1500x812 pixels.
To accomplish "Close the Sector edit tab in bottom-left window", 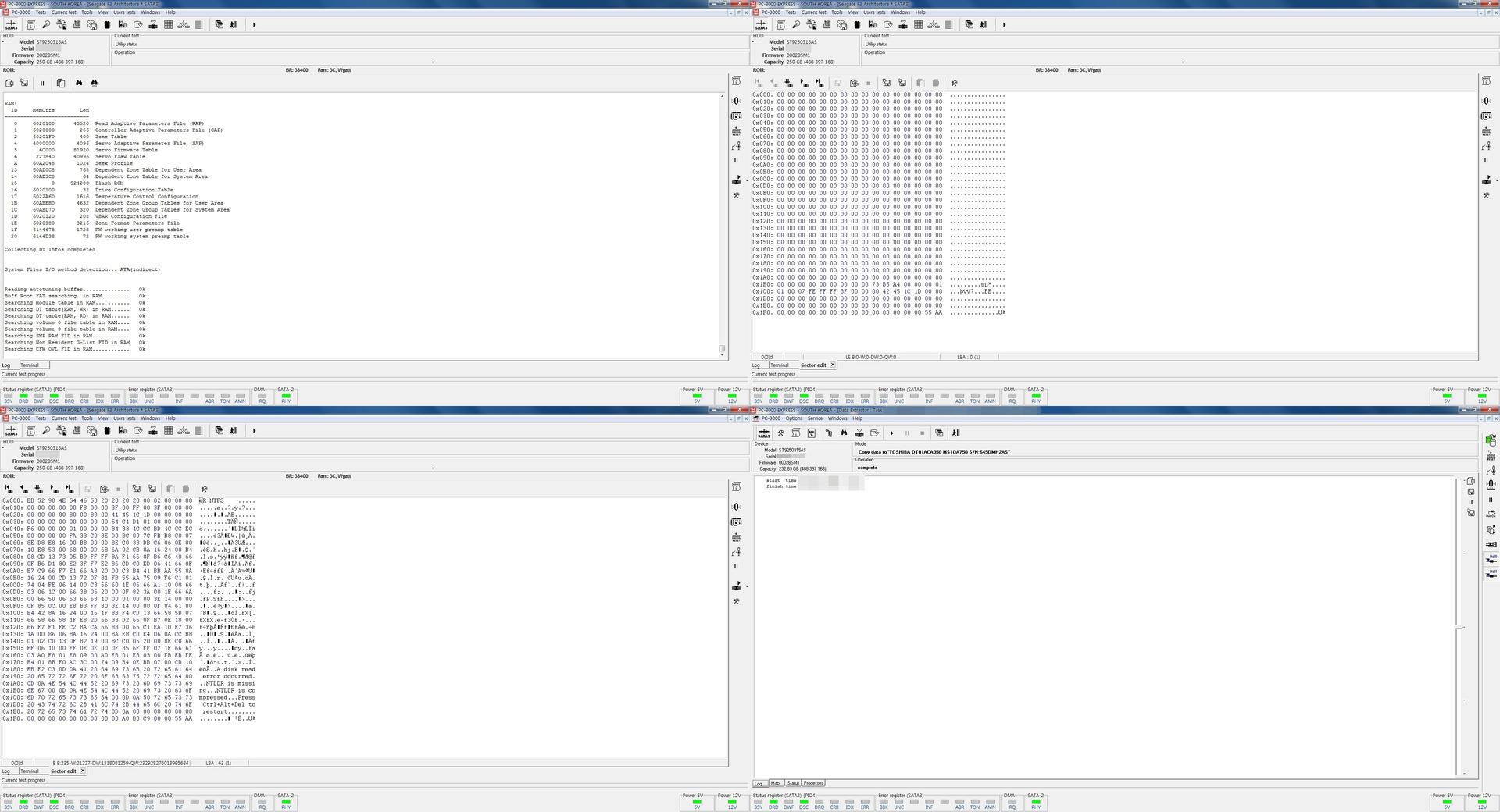I will point(83,771).
